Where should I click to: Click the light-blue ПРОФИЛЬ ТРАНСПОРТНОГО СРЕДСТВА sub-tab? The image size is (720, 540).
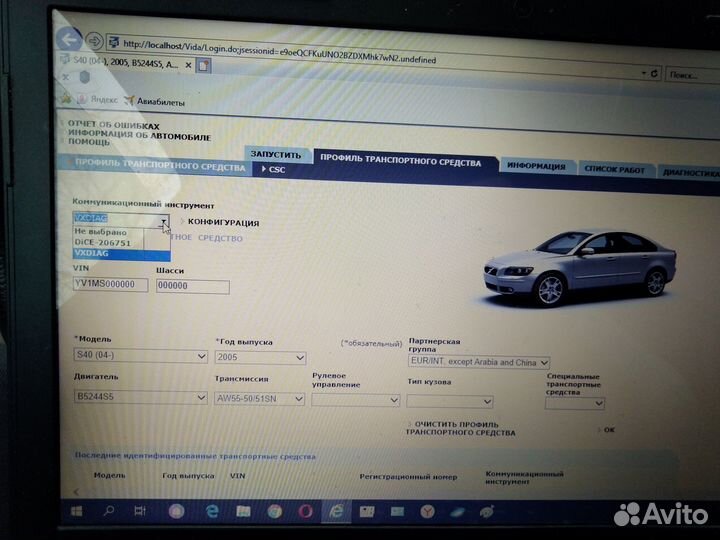pyautogui.click(x=156, y=165)
